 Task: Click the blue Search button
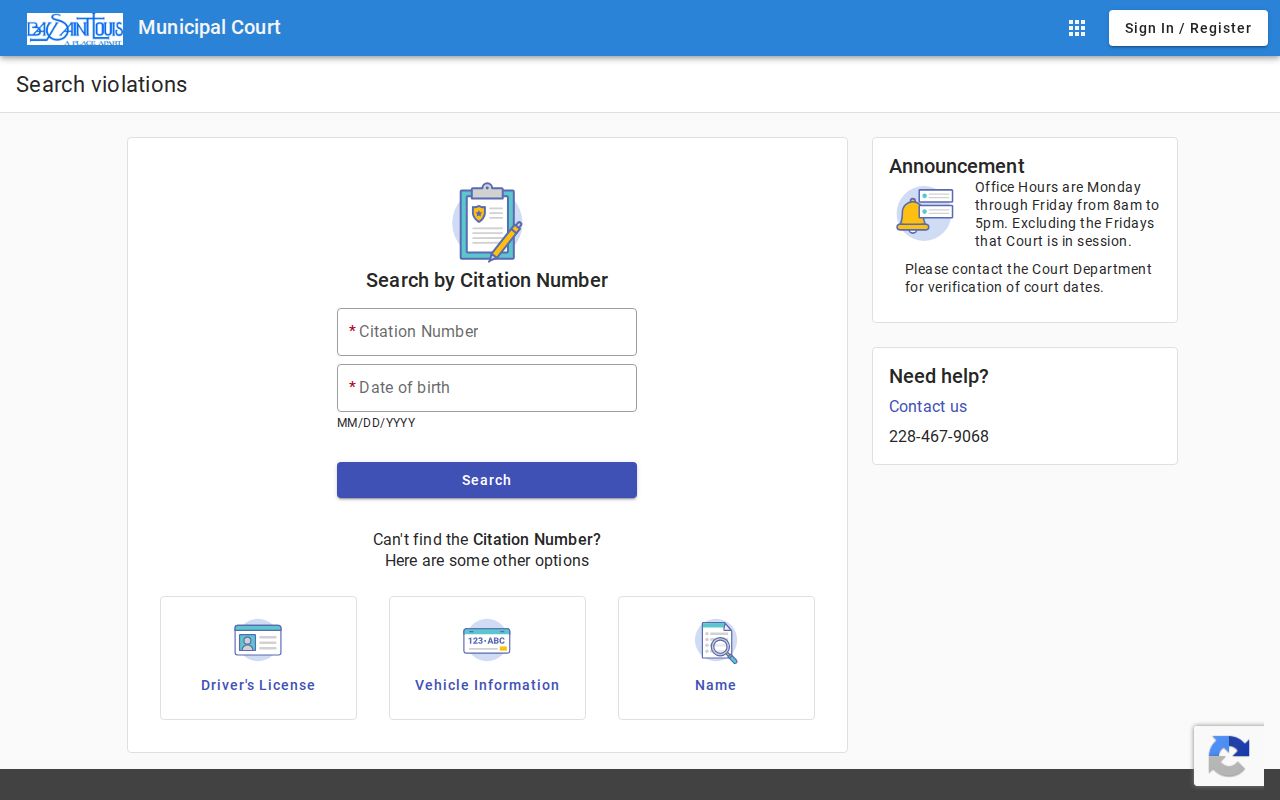pyautogui.click(x=487, y=480)
